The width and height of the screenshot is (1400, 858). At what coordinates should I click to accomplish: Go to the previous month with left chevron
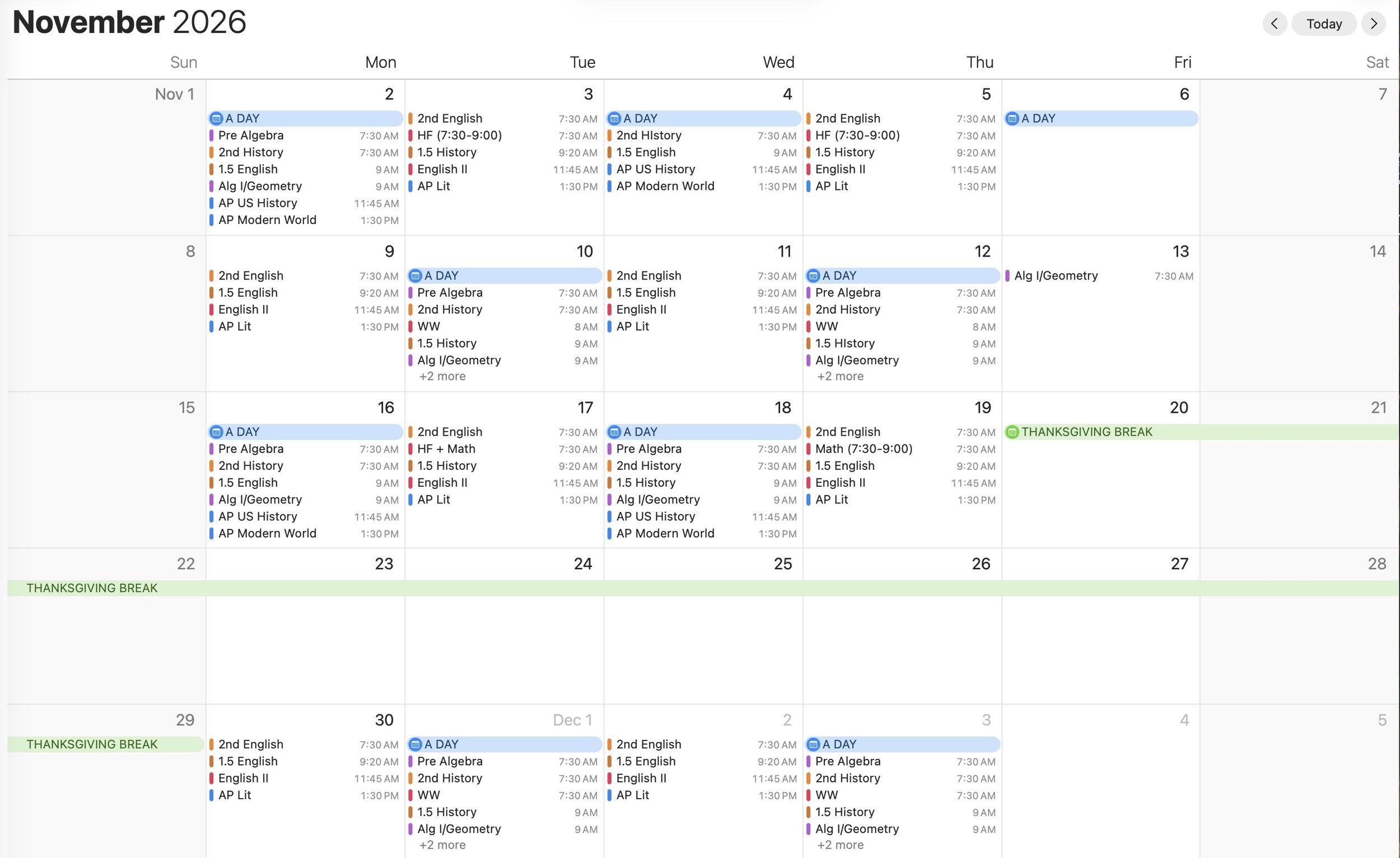point(1275,24)
